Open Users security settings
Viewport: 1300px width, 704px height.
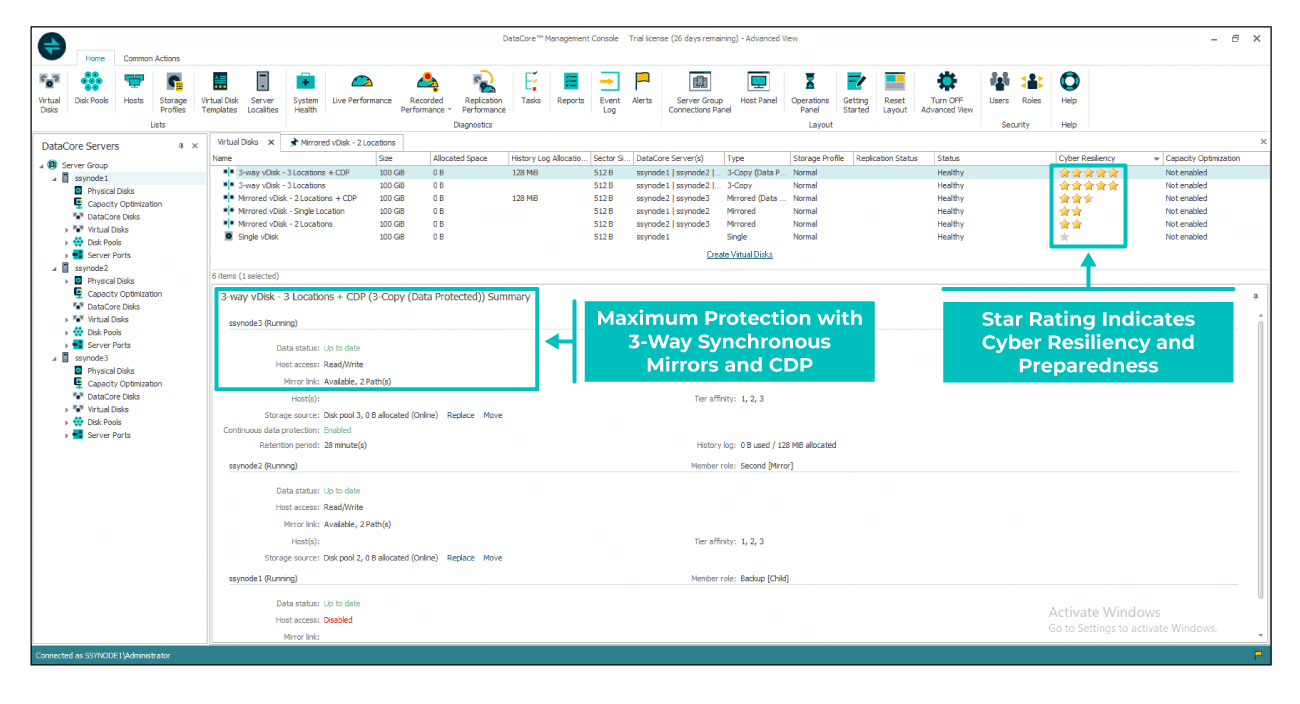tap(999, 88)
